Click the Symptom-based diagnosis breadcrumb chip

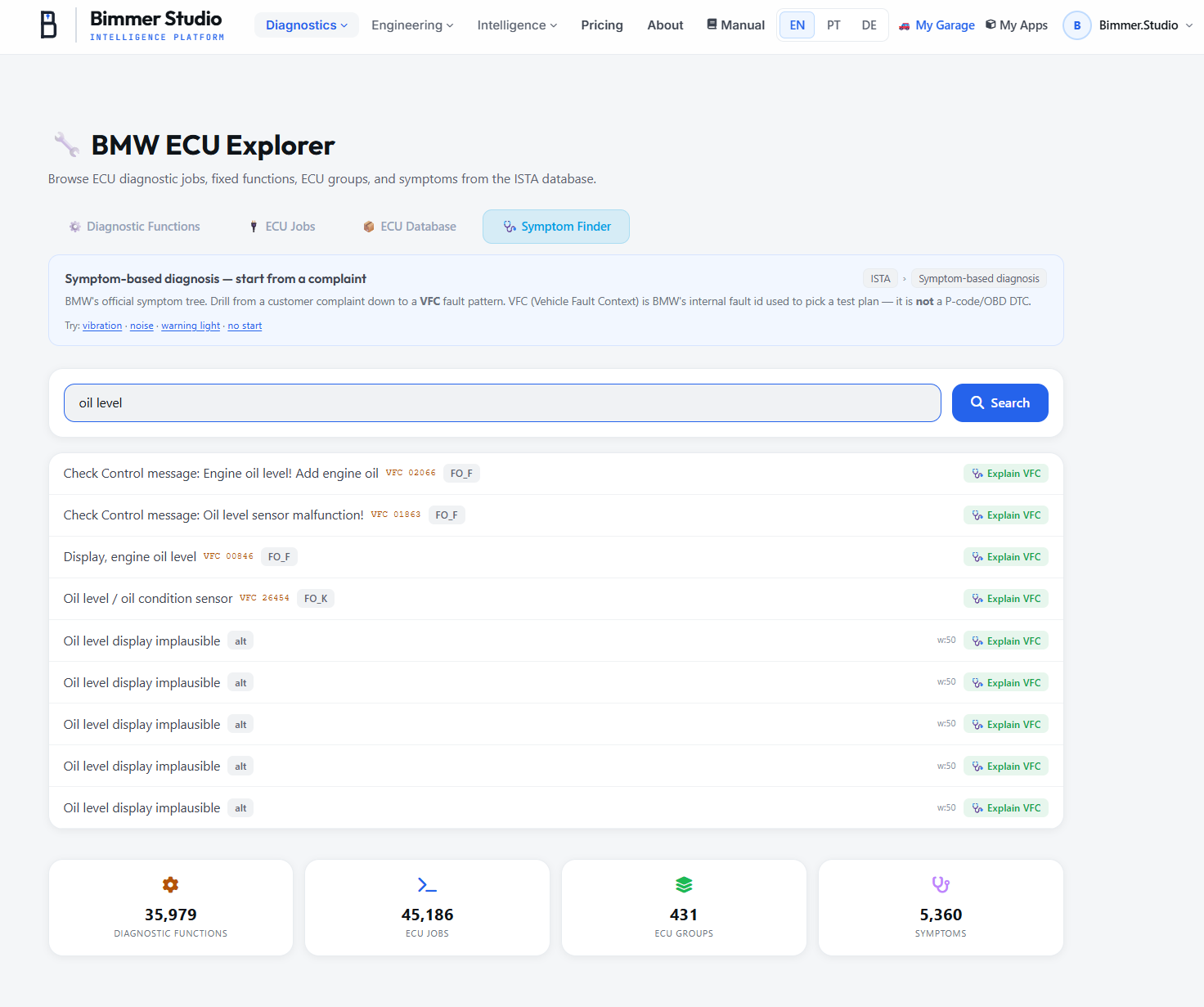[x=978, y=279]
